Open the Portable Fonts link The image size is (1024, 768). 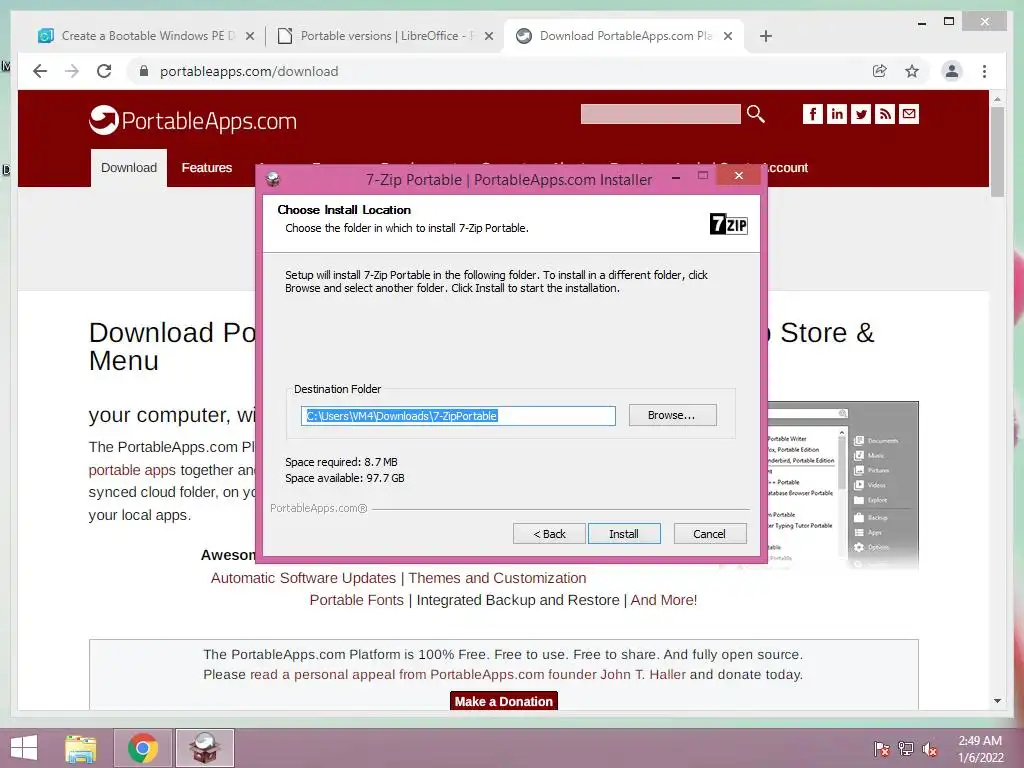[x=357, y=600]
